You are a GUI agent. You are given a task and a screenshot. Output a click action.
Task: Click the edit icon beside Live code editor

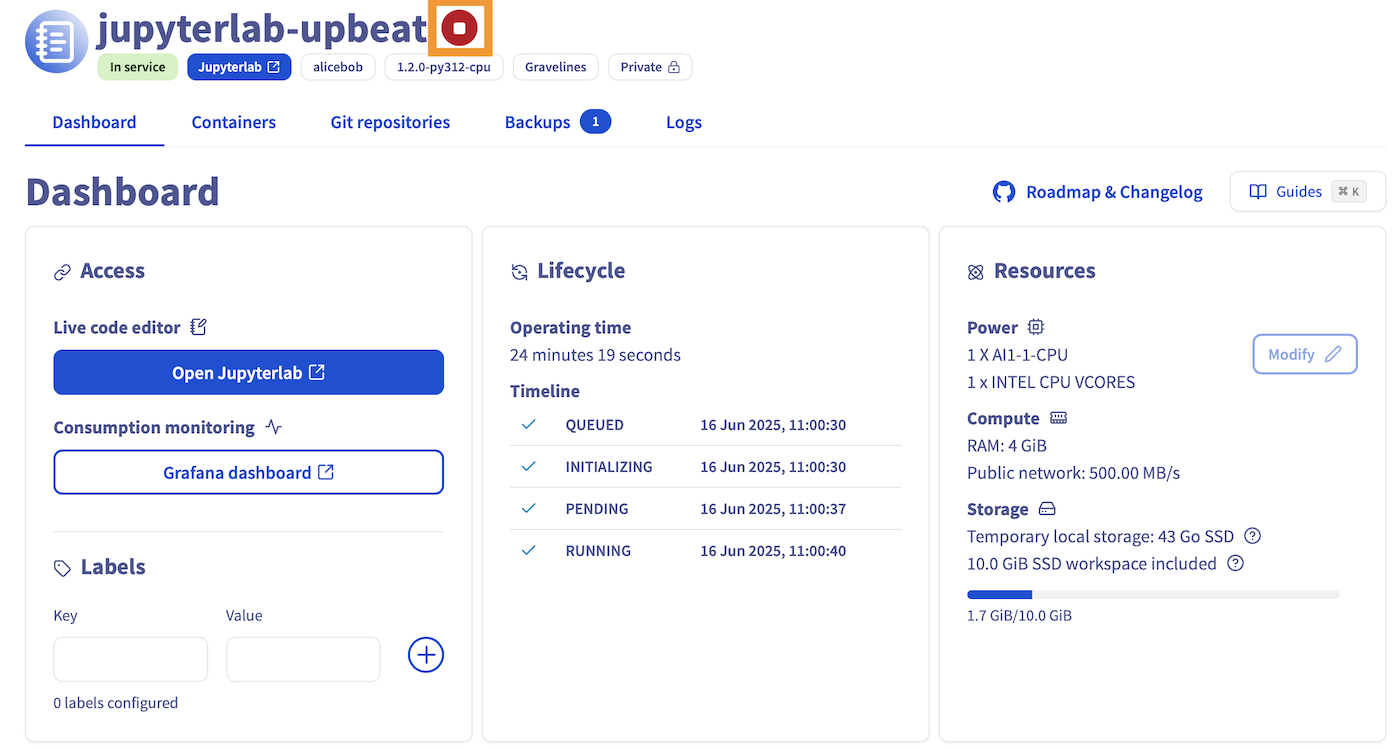[x=198, y=327]
